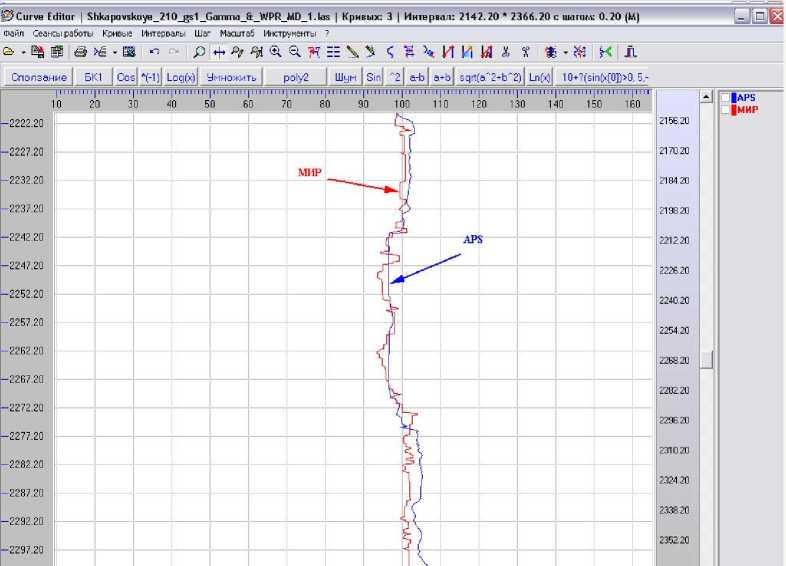Click the БК1 button
The width and height of the screenshot is (786, 566).
point(93,77)
